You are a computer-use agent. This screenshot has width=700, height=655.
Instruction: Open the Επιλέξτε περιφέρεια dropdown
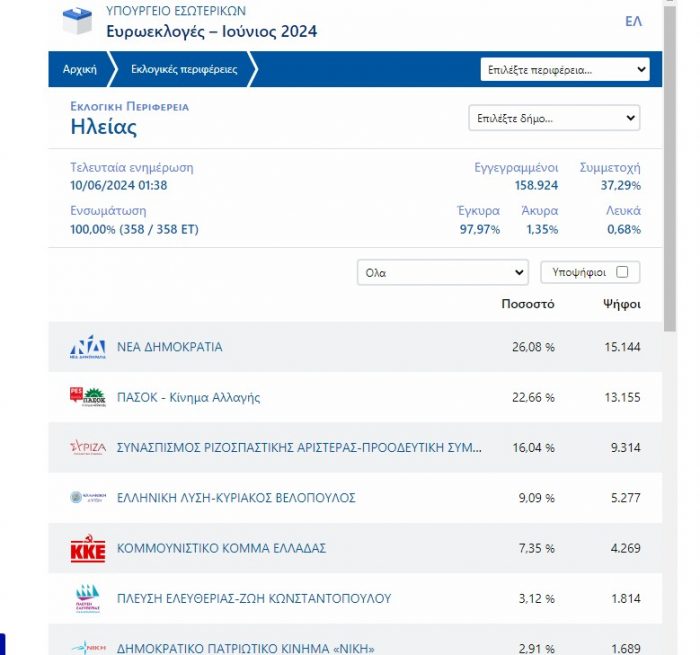tap(564, 70)
